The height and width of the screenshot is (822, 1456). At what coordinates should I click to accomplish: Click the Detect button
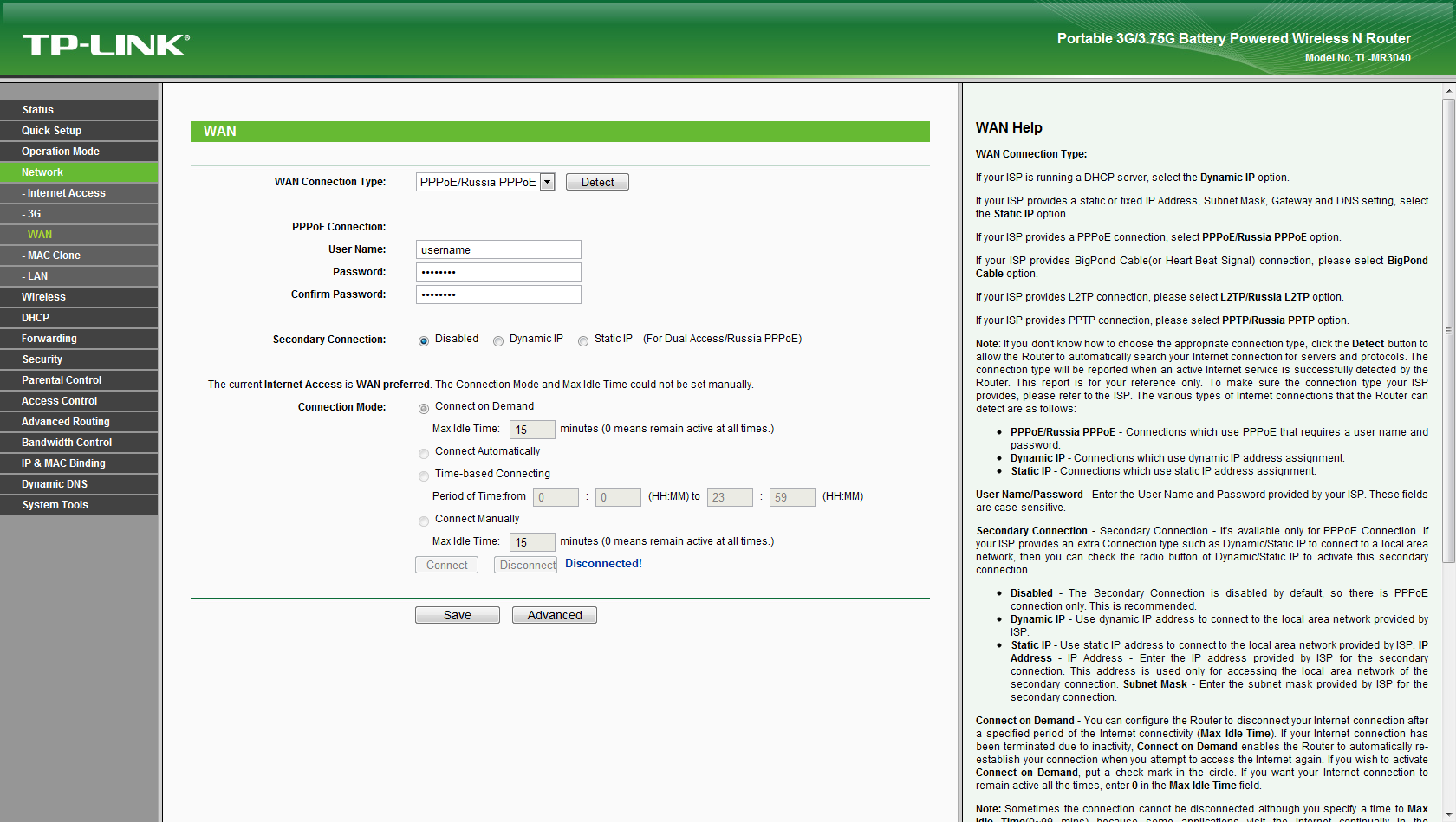[597, 182]
